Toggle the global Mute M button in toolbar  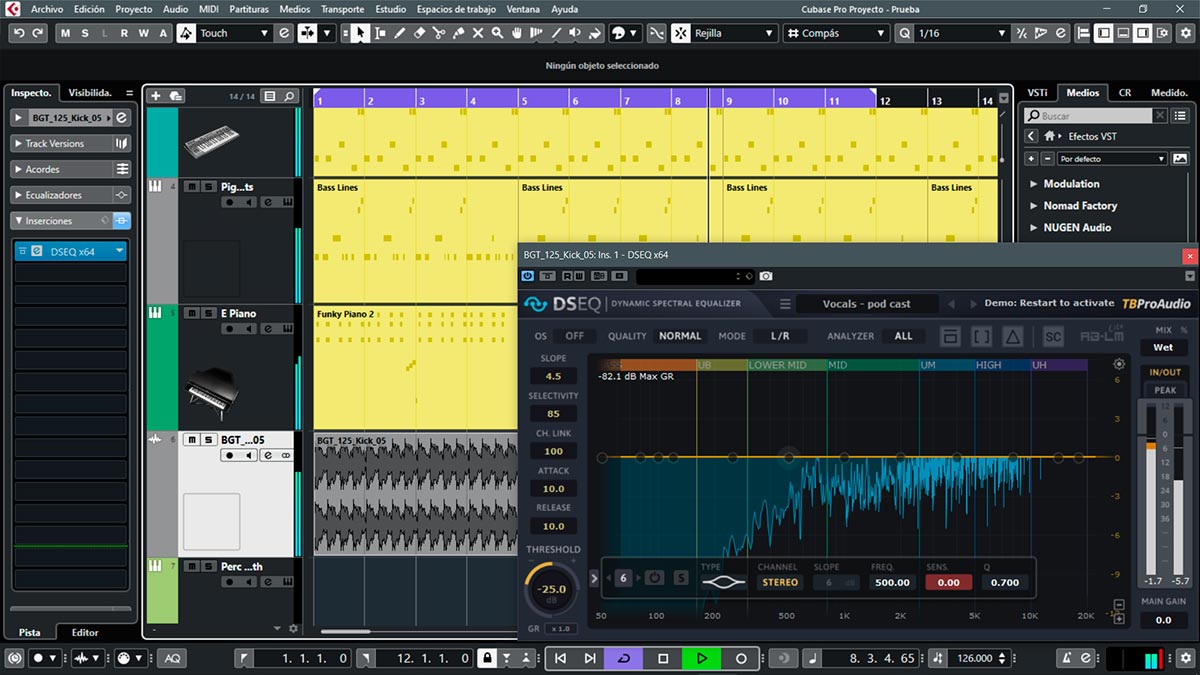click(x=65, y=33)
